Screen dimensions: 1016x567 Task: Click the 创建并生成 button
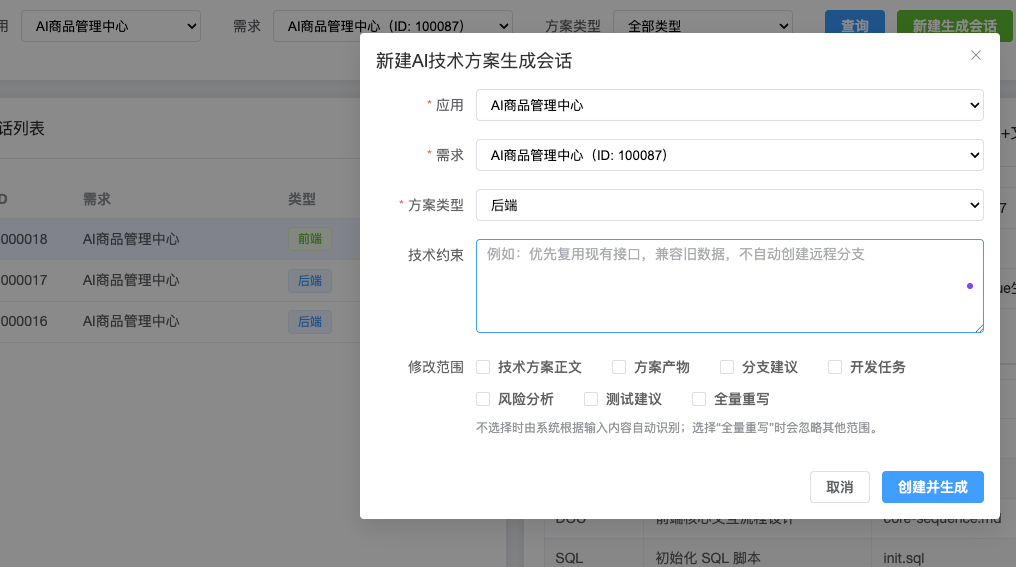932,487
